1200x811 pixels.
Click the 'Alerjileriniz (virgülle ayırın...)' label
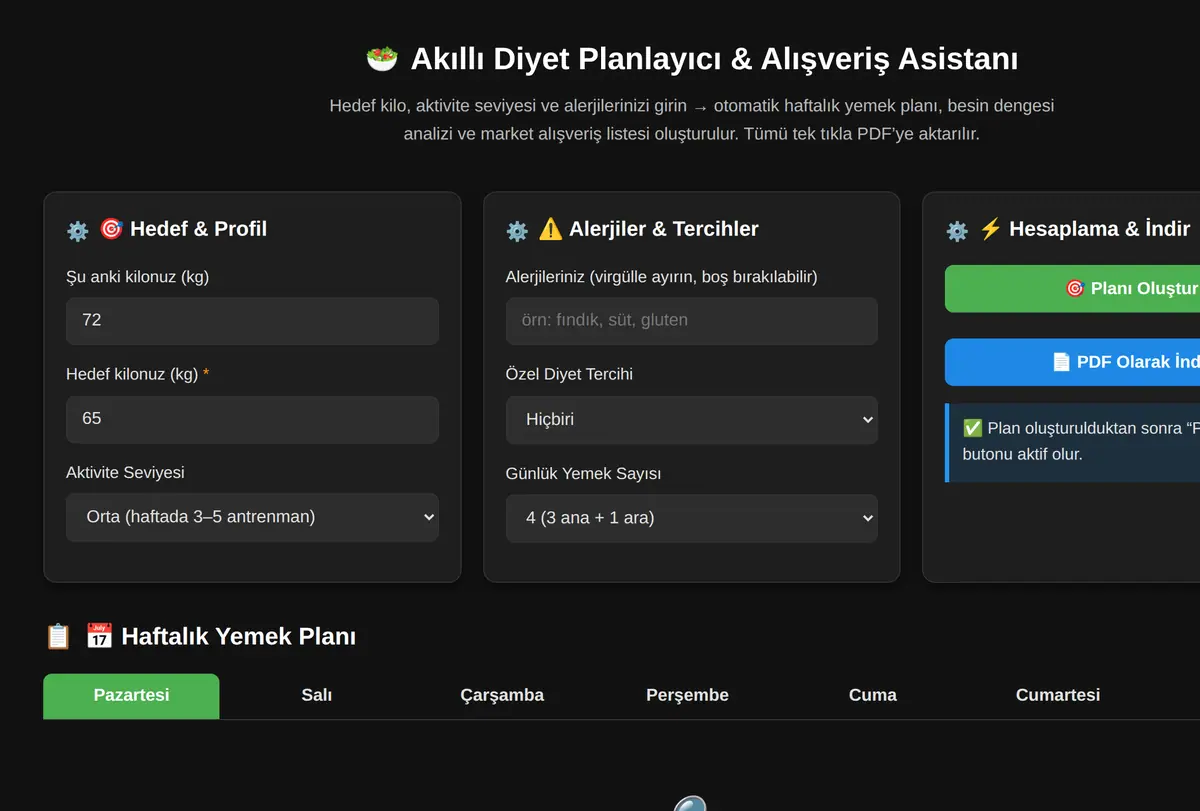point(662,277)
